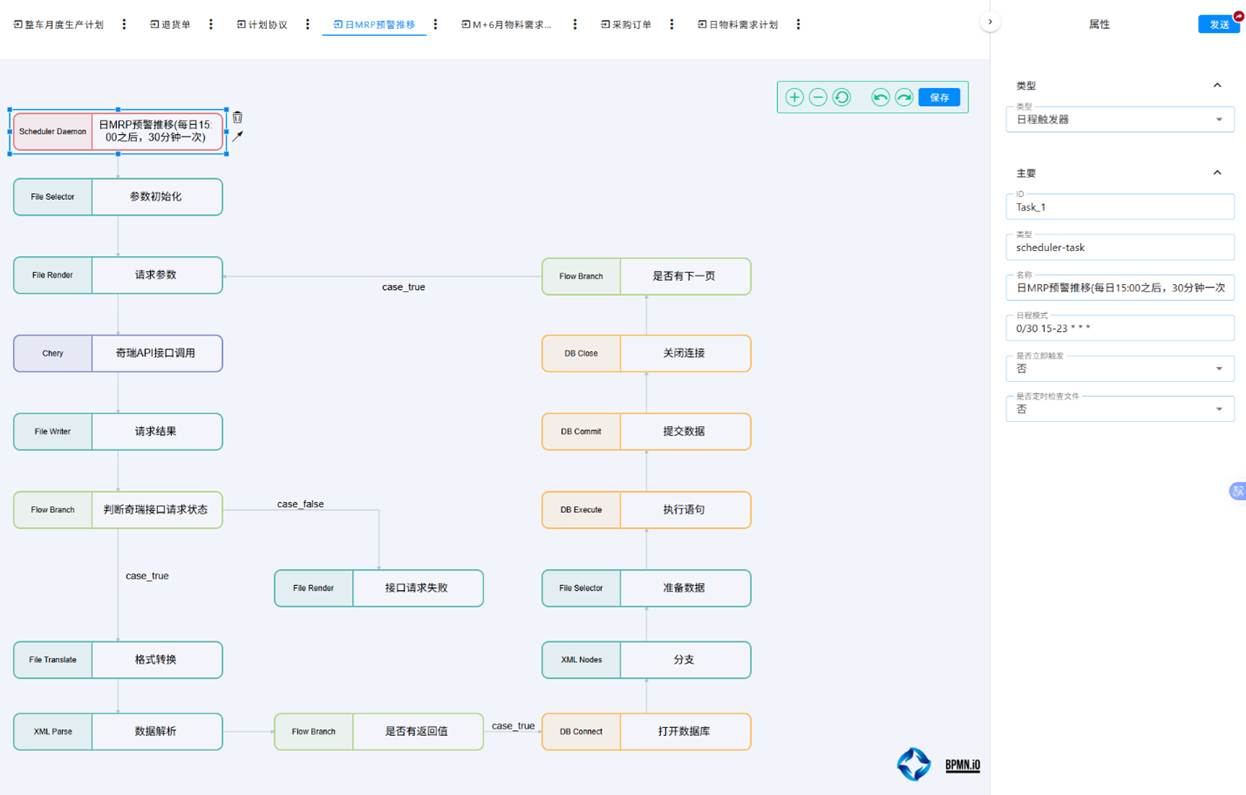Select the 奇瑞API接口调用 Chery node
This screenshot has height=795, width=1246.
[118, 353]
